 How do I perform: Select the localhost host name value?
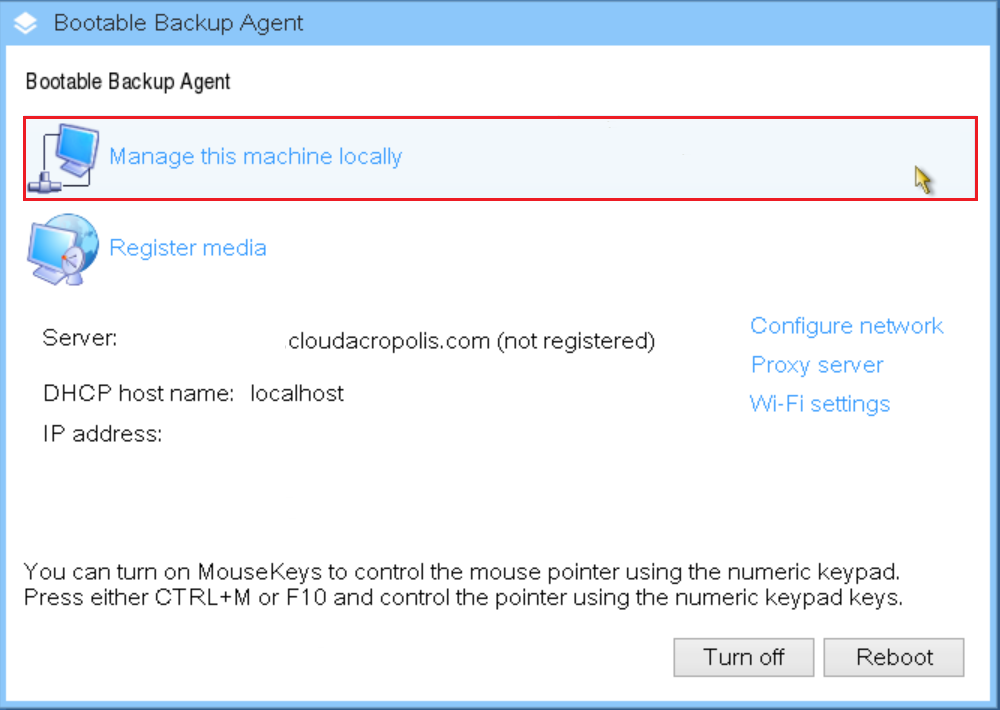tap(297, 393)
